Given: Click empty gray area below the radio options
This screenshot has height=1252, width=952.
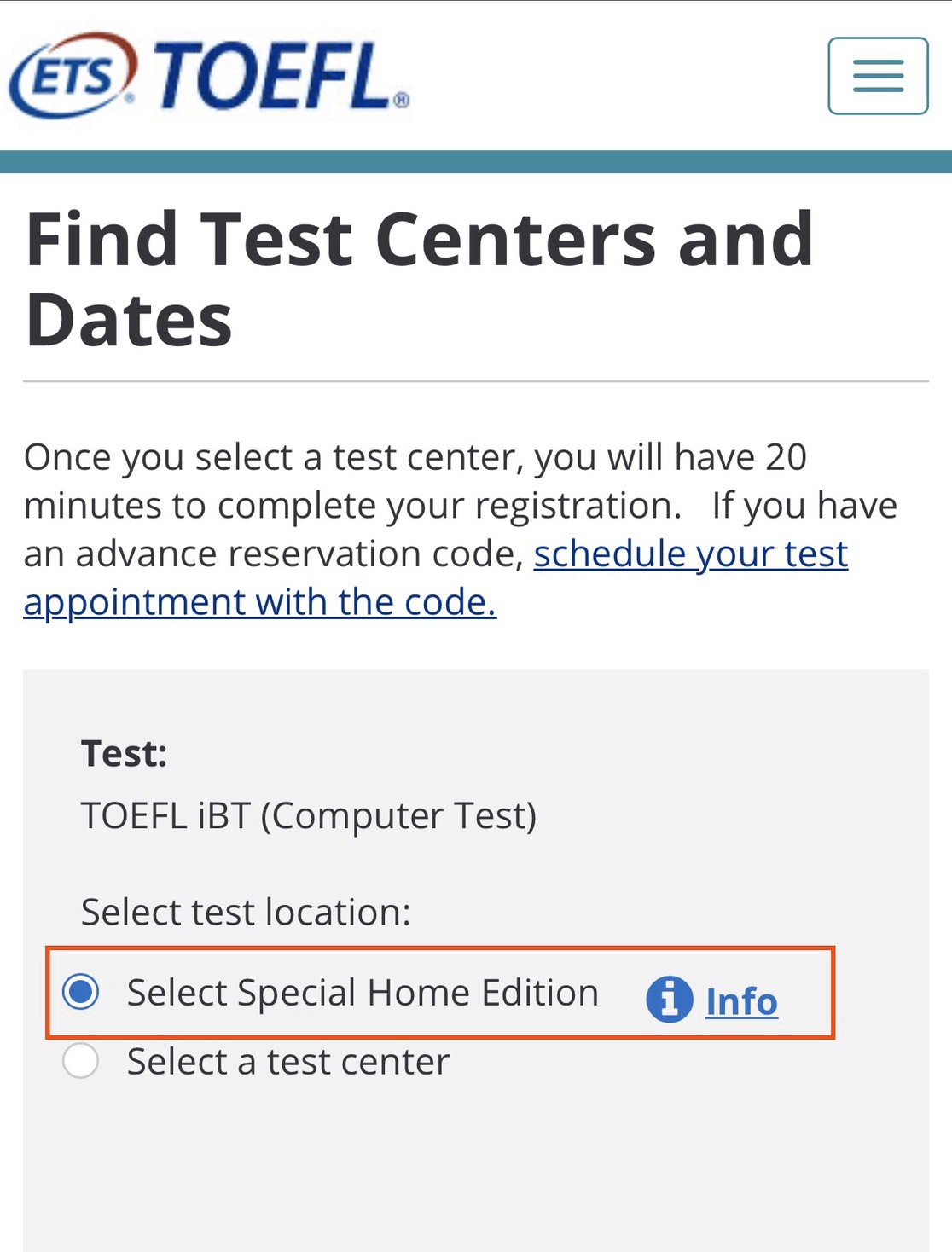Looking at the screenshot, I should pyautogui.click(x=476, y=1177).
